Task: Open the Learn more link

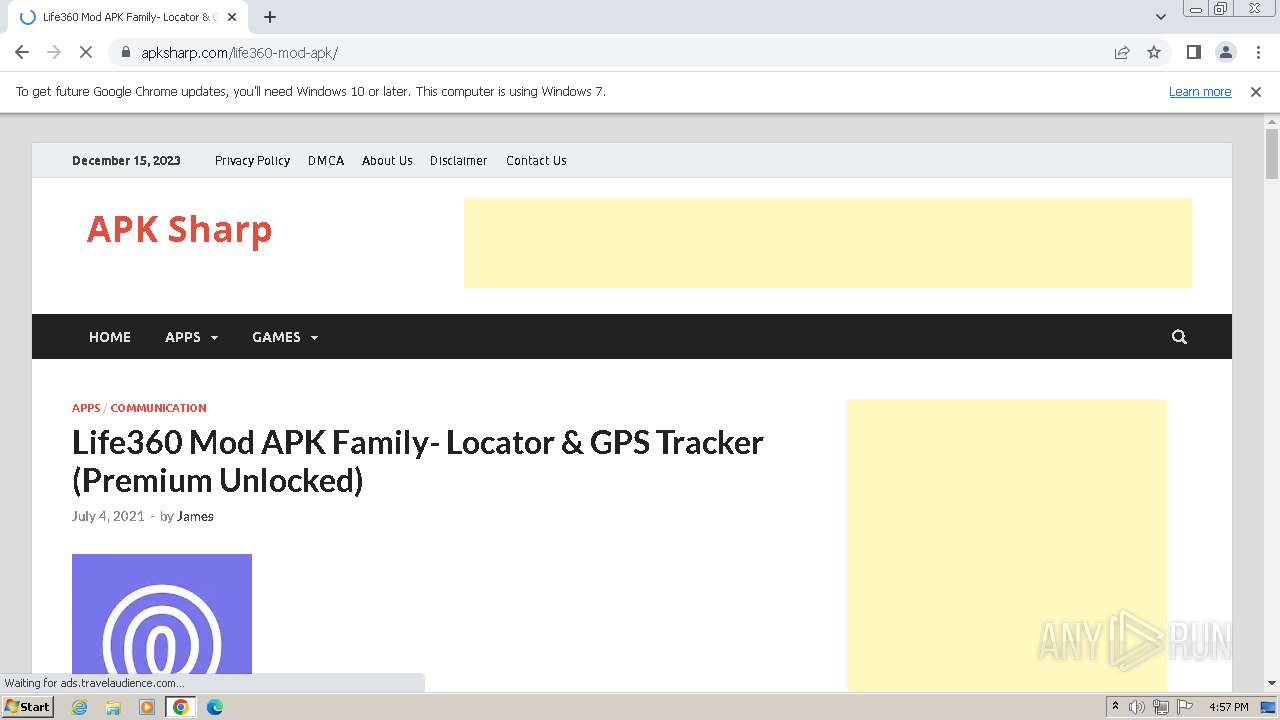Action: tap(1200, 91)
